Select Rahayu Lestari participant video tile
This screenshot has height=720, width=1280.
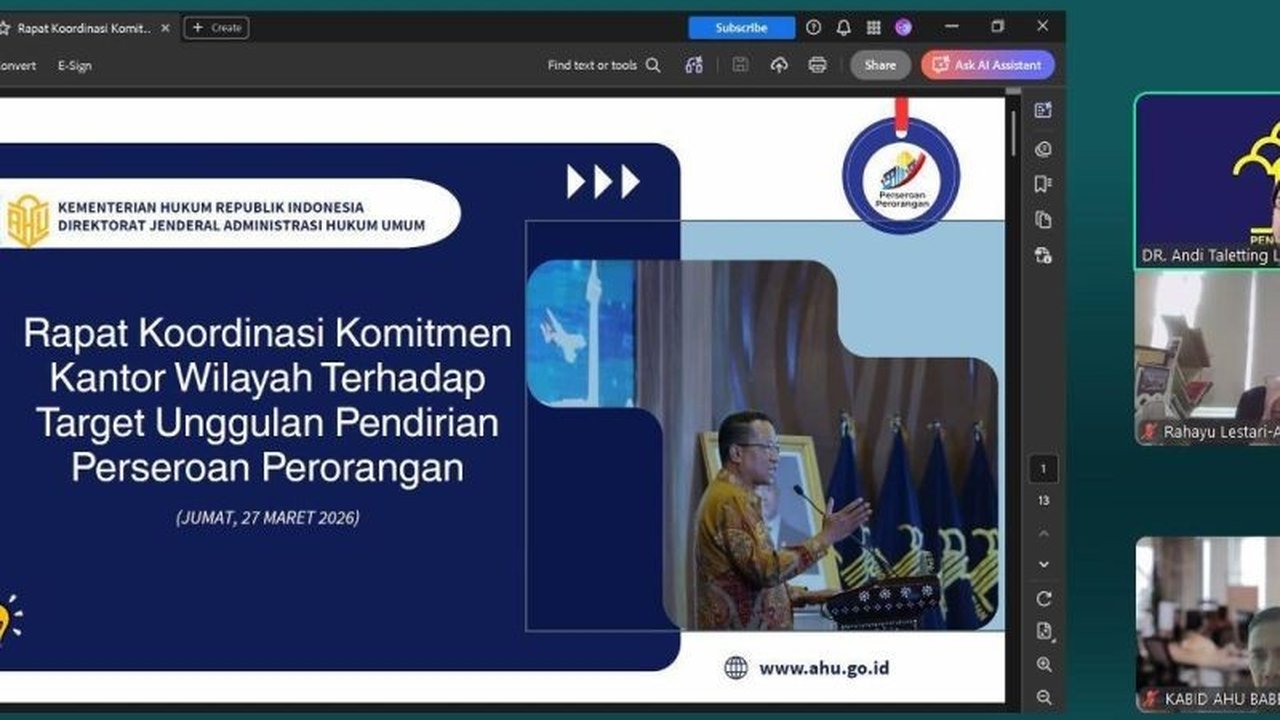(1207, 357)
